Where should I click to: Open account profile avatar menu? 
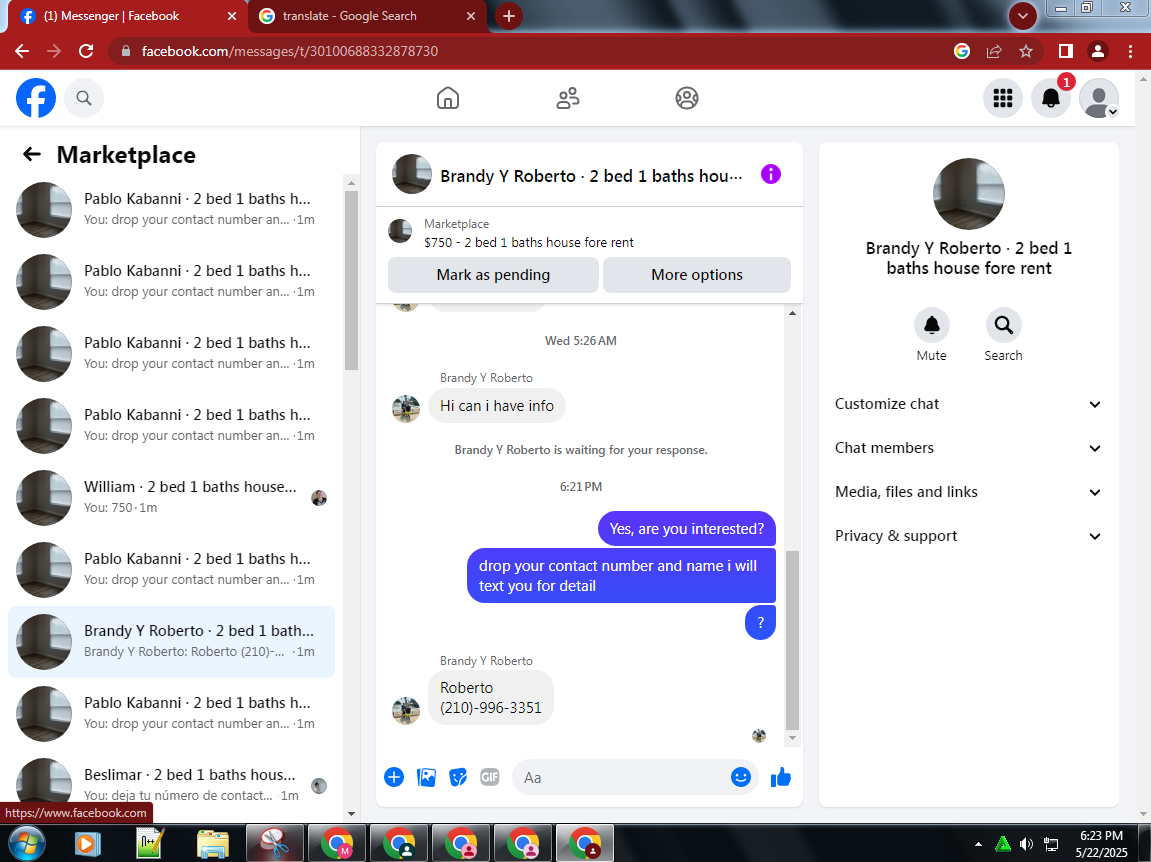click(x=1099, y=98)
